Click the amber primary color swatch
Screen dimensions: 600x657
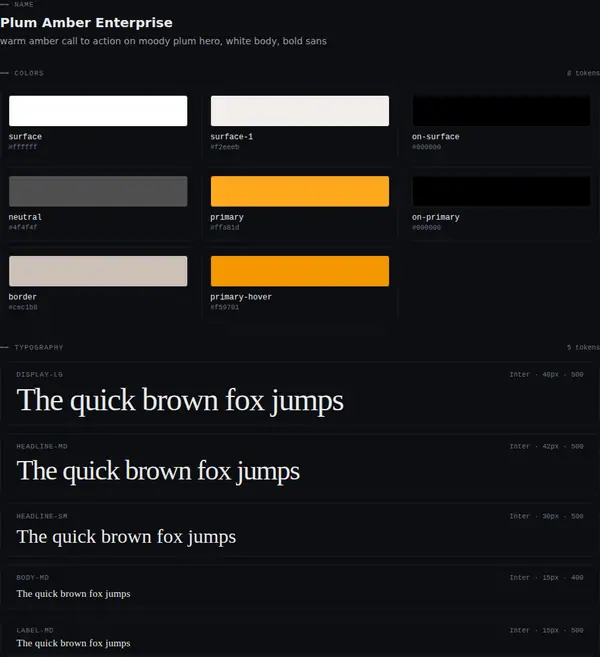coord(300,191)
